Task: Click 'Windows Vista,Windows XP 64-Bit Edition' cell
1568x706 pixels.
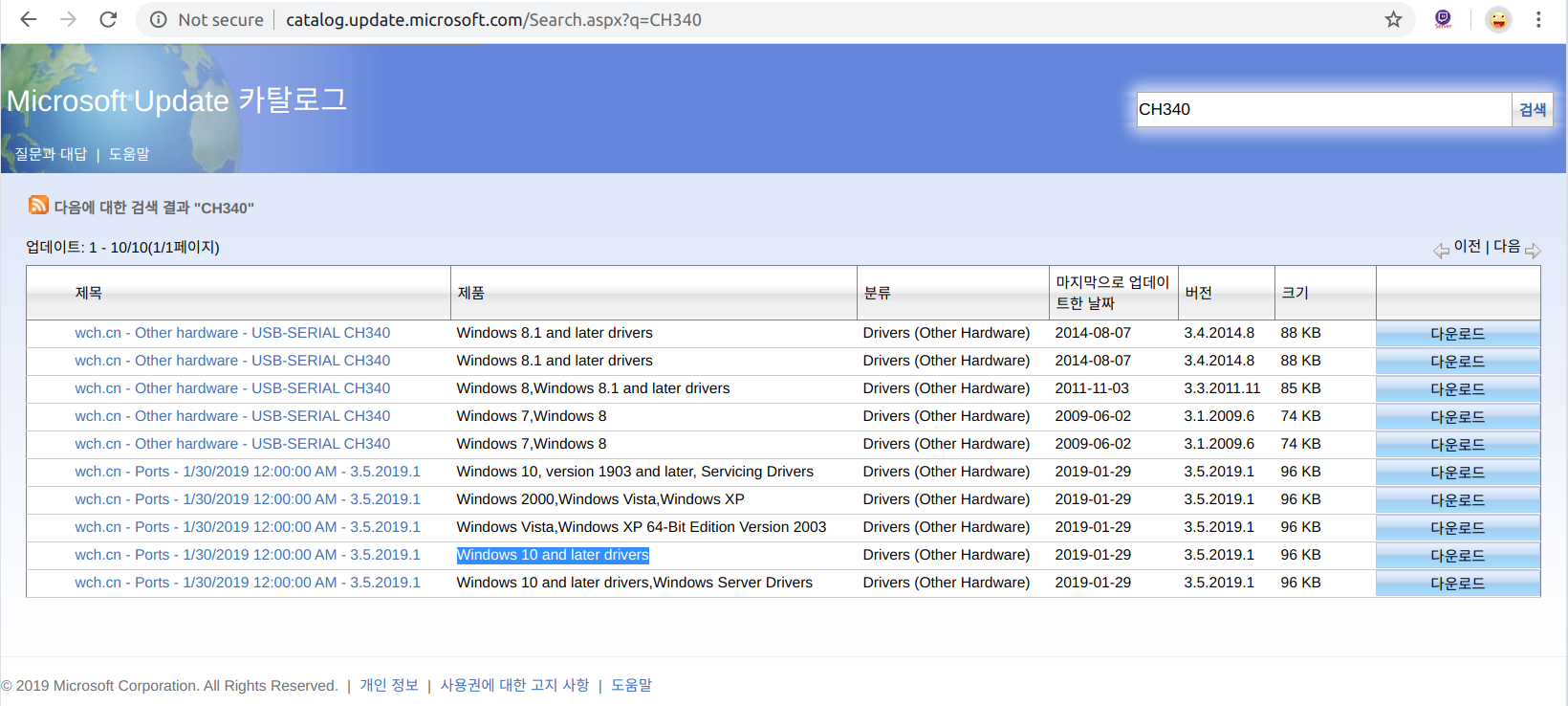Action: [x=642, y=527]
